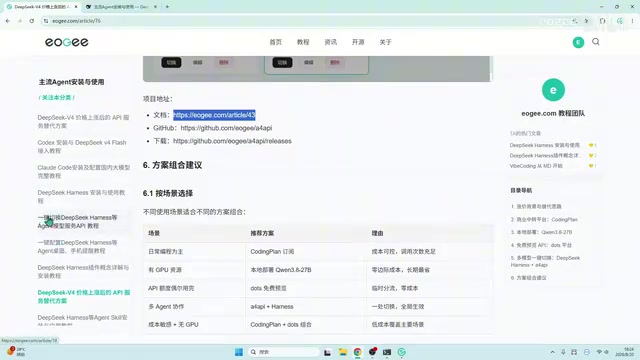This screenshot has height=360, width=640.
Task: Open sidebar article 一键配置DeepSeek Harness等Agent桌面
Action: pos(78,247)
